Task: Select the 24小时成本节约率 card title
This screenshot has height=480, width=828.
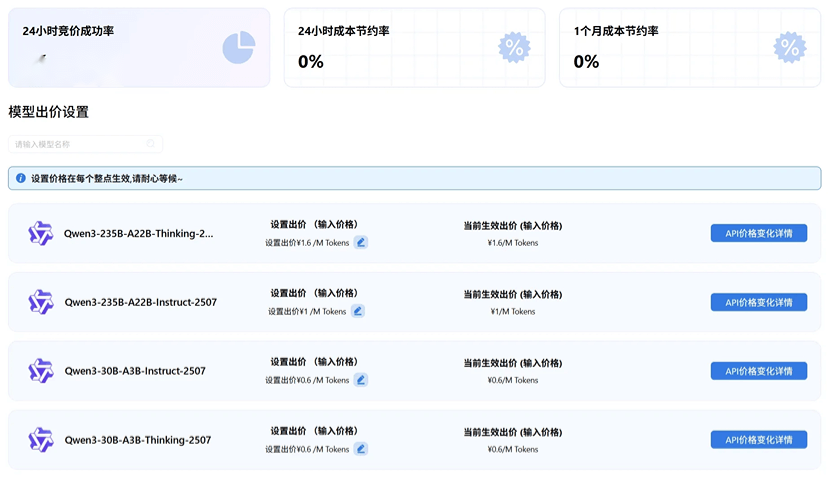Action: click(344, 31)
